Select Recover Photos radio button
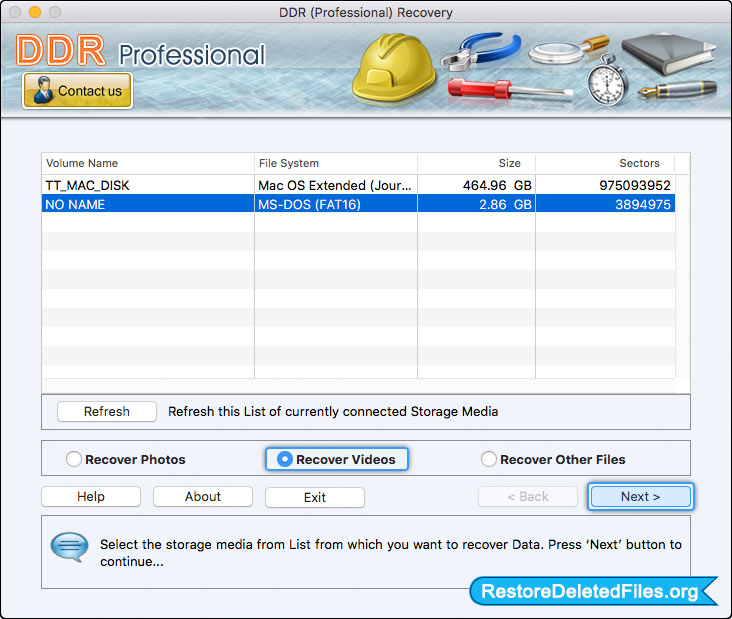This screenshot has height=619, width=732. coord(74,459)
